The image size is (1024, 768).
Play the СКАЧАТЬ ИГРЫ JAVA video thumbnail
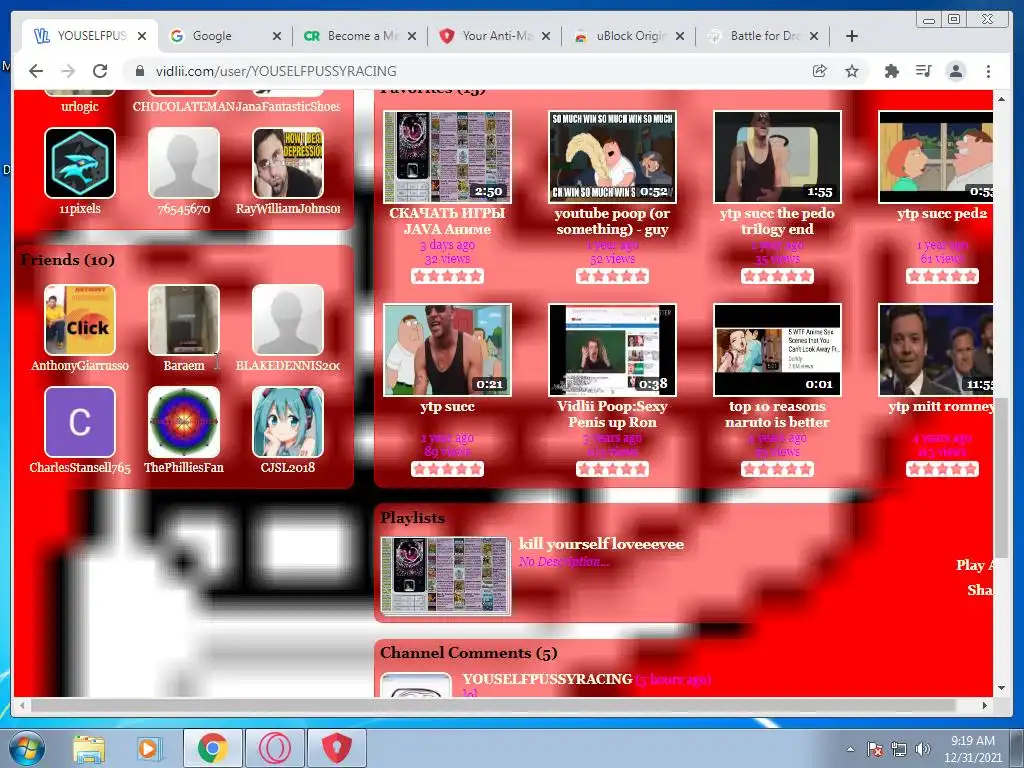point(447,157)
